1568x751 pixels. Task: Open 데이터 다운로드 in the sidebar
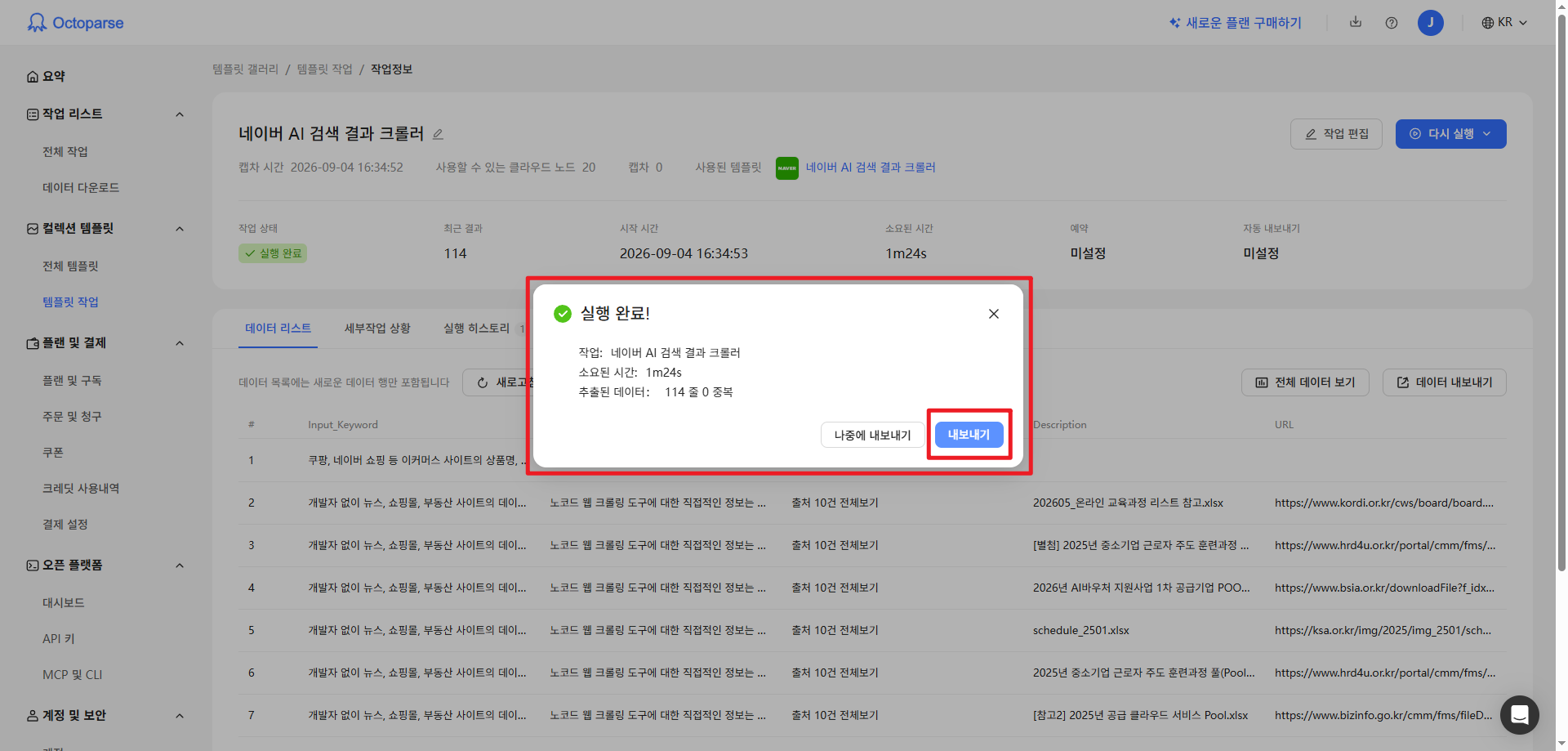(x=81, y=188)
